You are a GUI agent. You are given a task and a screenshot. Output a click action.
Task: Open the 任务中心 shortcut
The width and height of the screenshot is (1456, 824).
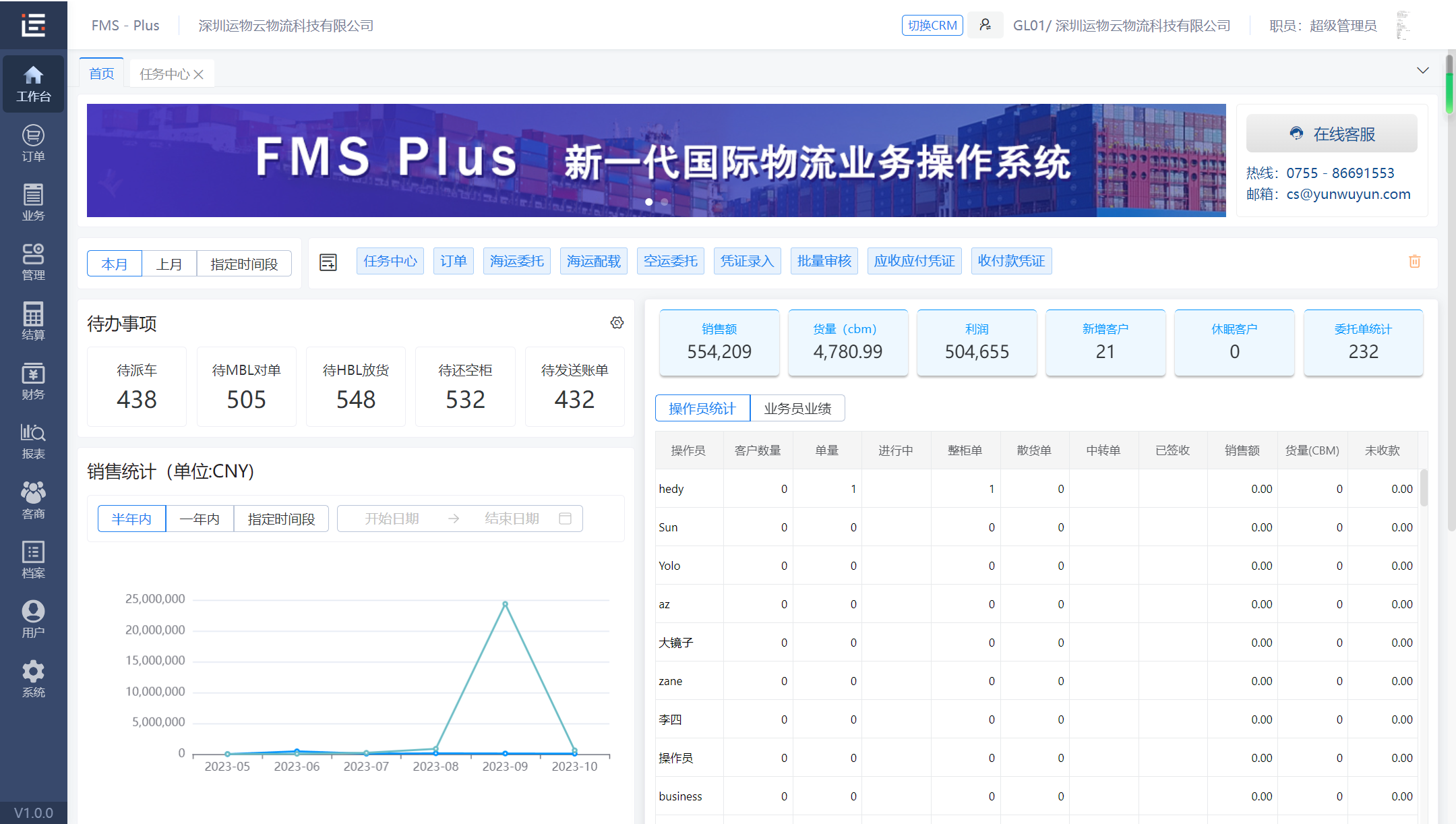[x=390, y=261]
